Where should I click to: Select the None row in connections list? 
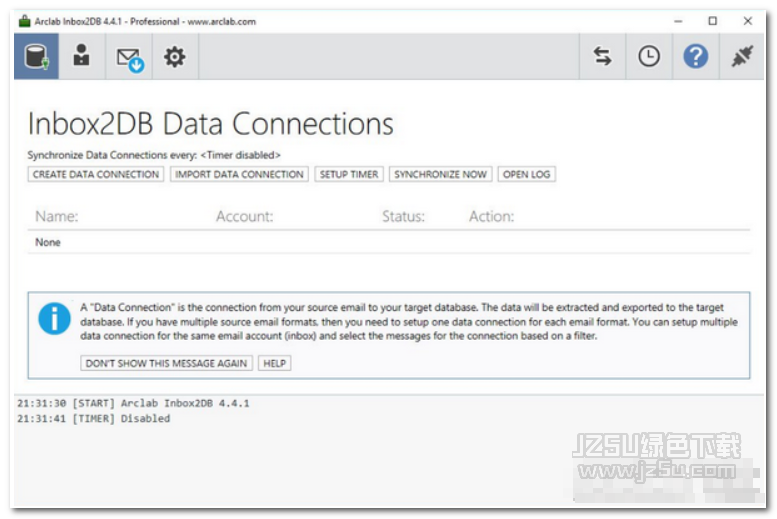coord(388,242)
